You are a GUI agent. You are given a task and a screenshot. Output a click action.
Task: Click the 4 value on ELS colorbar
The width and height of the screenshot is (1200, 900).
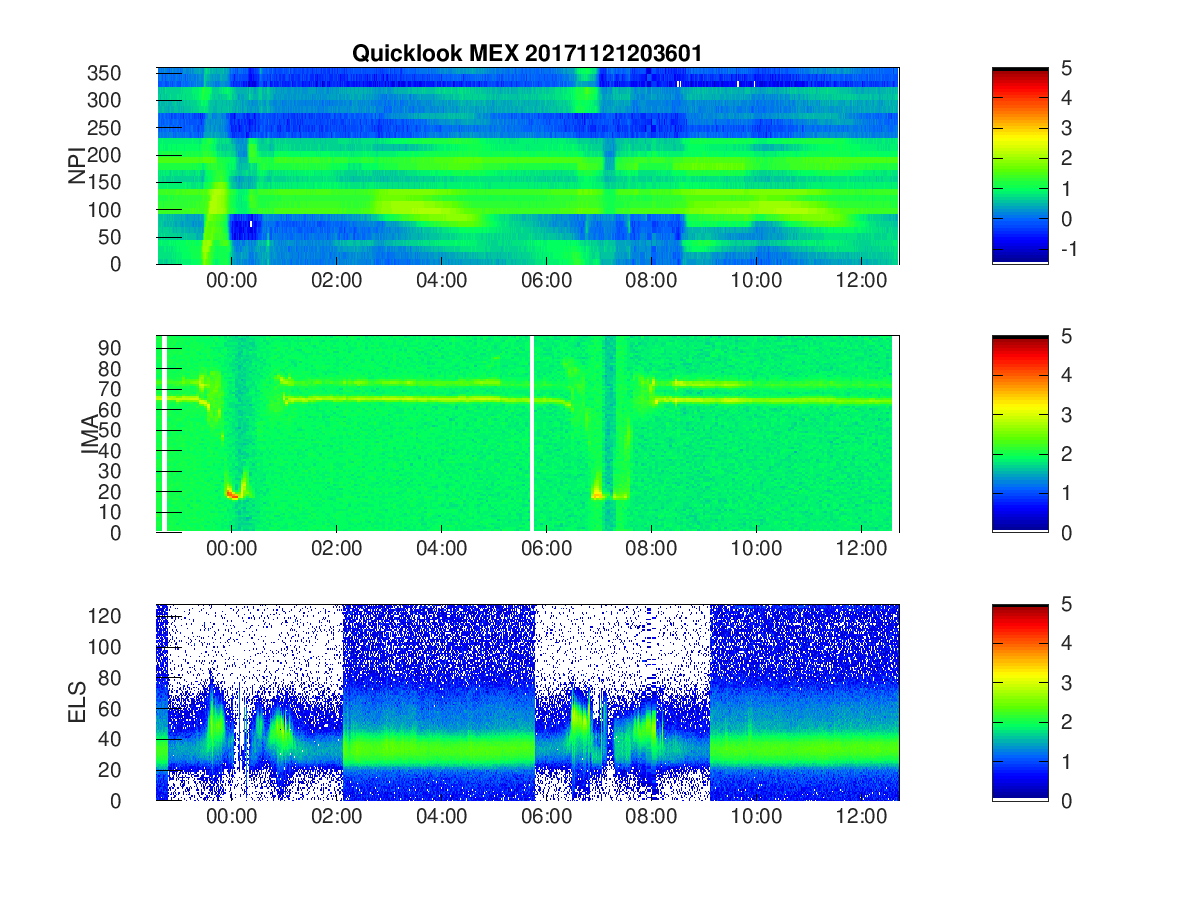(x=1069, y=643)
